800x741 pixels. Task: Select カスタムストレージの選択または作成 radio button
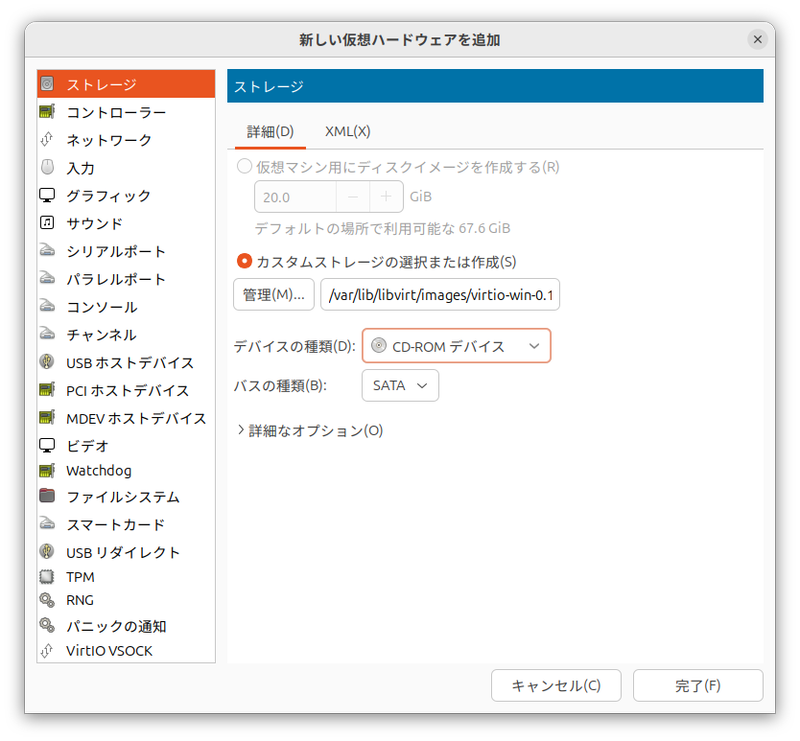tap(244, 260)
